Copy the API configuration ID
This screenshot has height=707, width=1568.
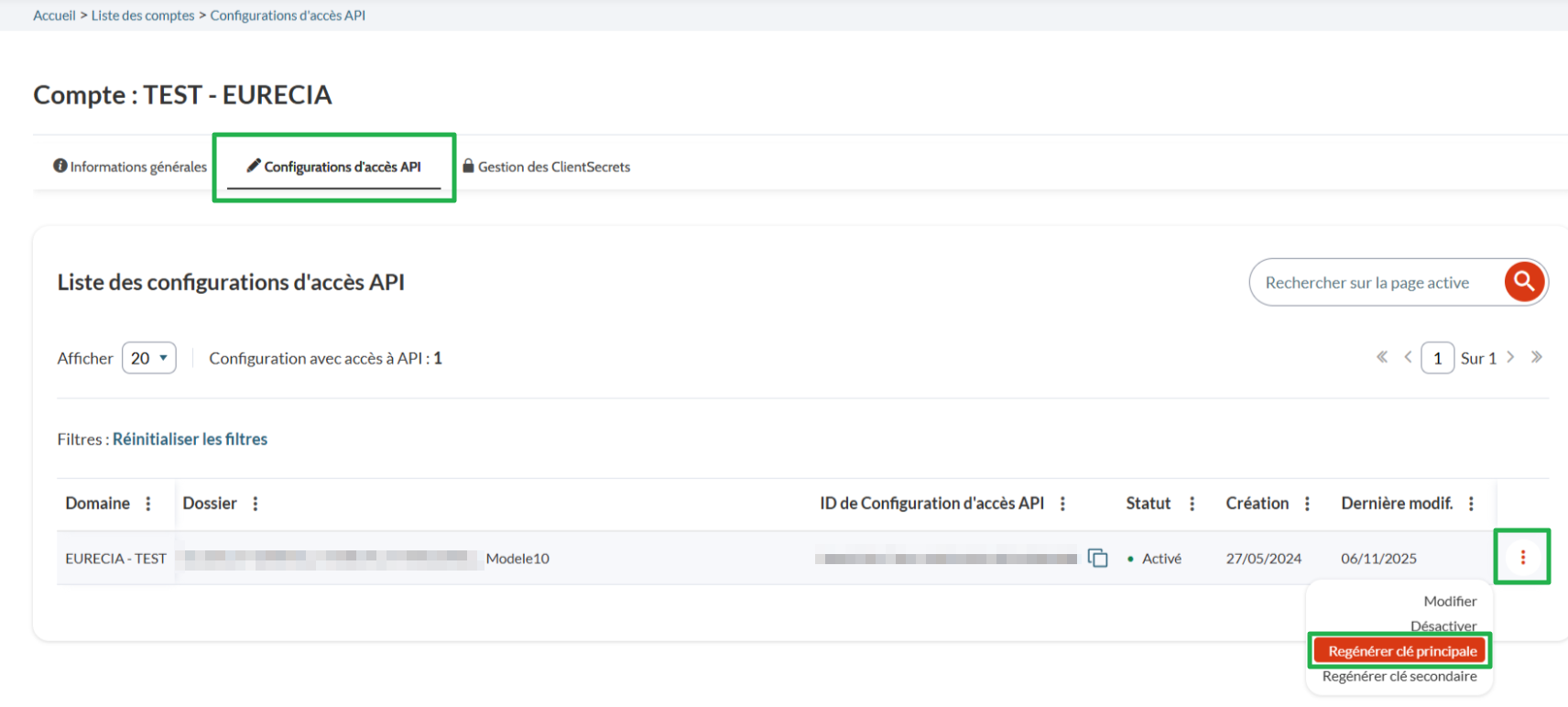click(1097, 558)
